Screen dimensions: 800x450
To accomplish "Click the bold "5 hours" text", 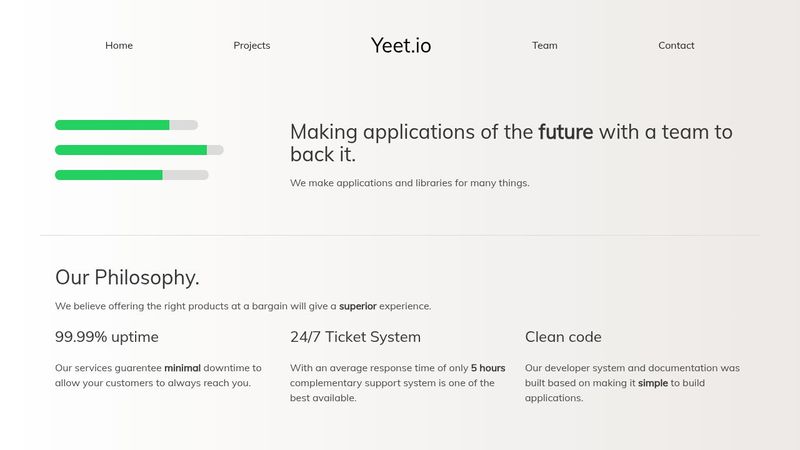I will pyautogui.click(x=488, y=368).
